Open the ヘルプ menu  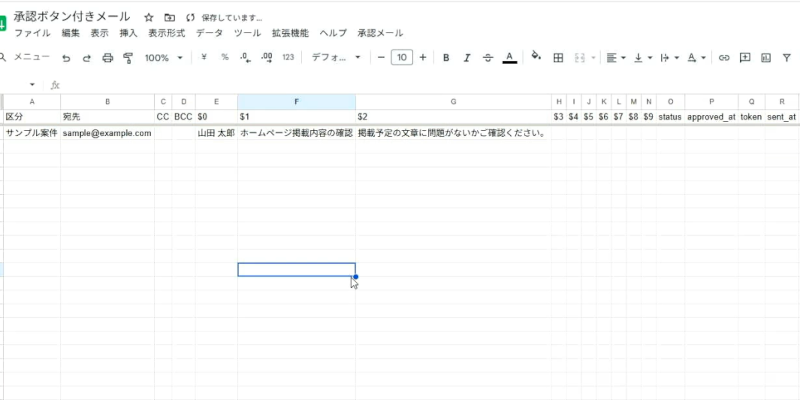pyautogui.click(x=333, y=34)
